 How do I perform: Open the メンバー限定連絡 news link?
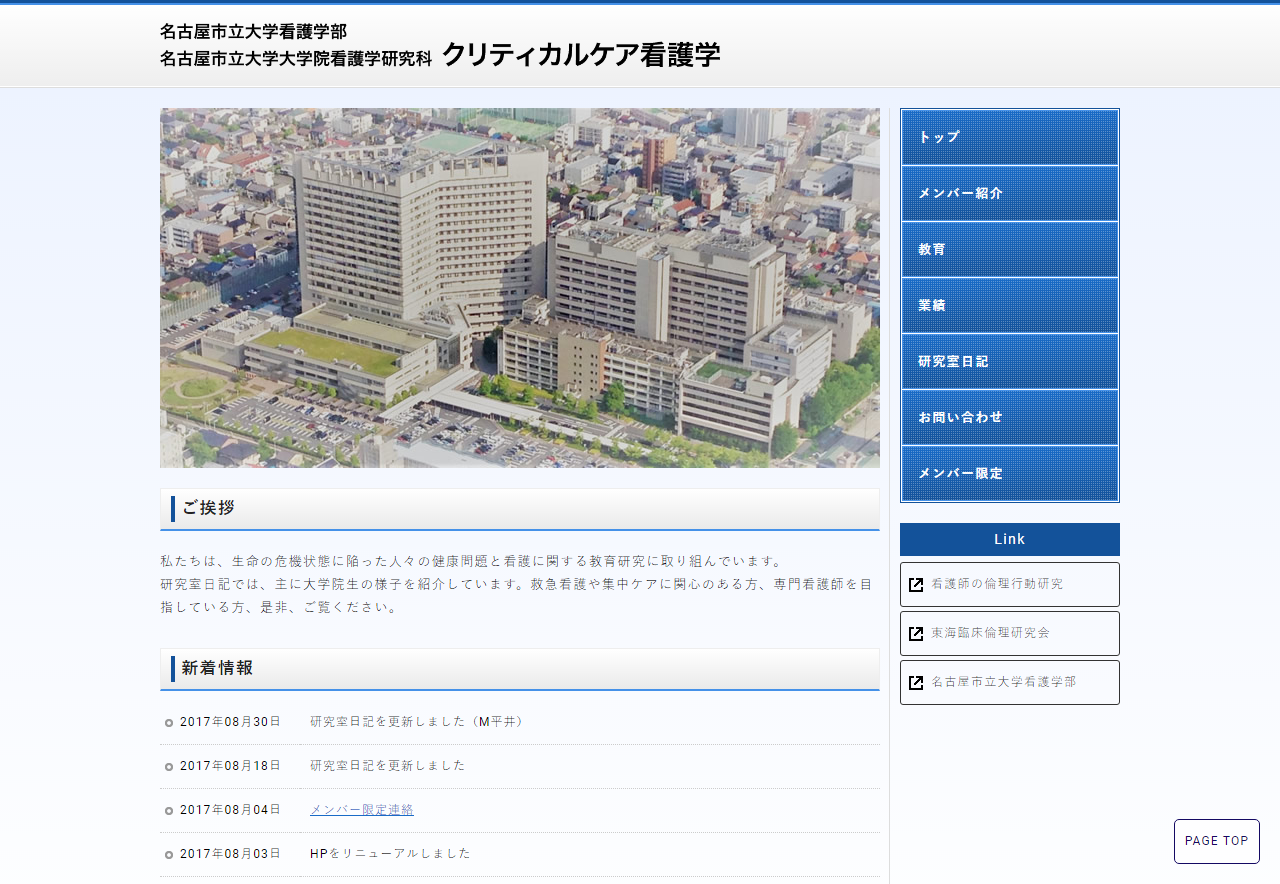tap(362, 810)
